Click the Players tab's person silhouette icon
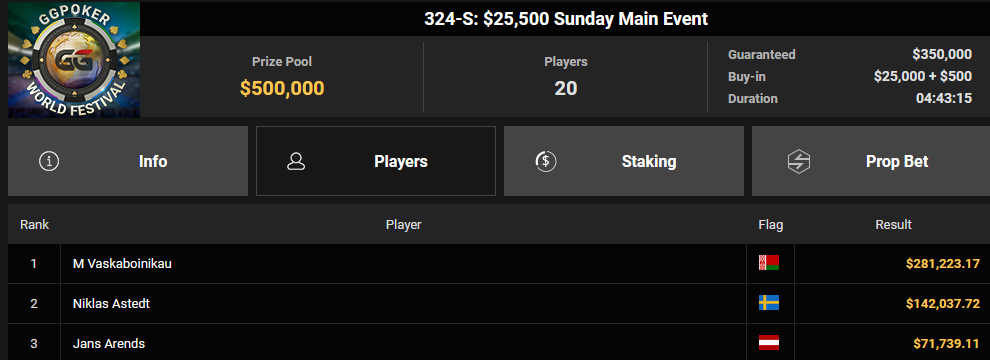Viewport: 990px width, 360px height. pos(295,161)
